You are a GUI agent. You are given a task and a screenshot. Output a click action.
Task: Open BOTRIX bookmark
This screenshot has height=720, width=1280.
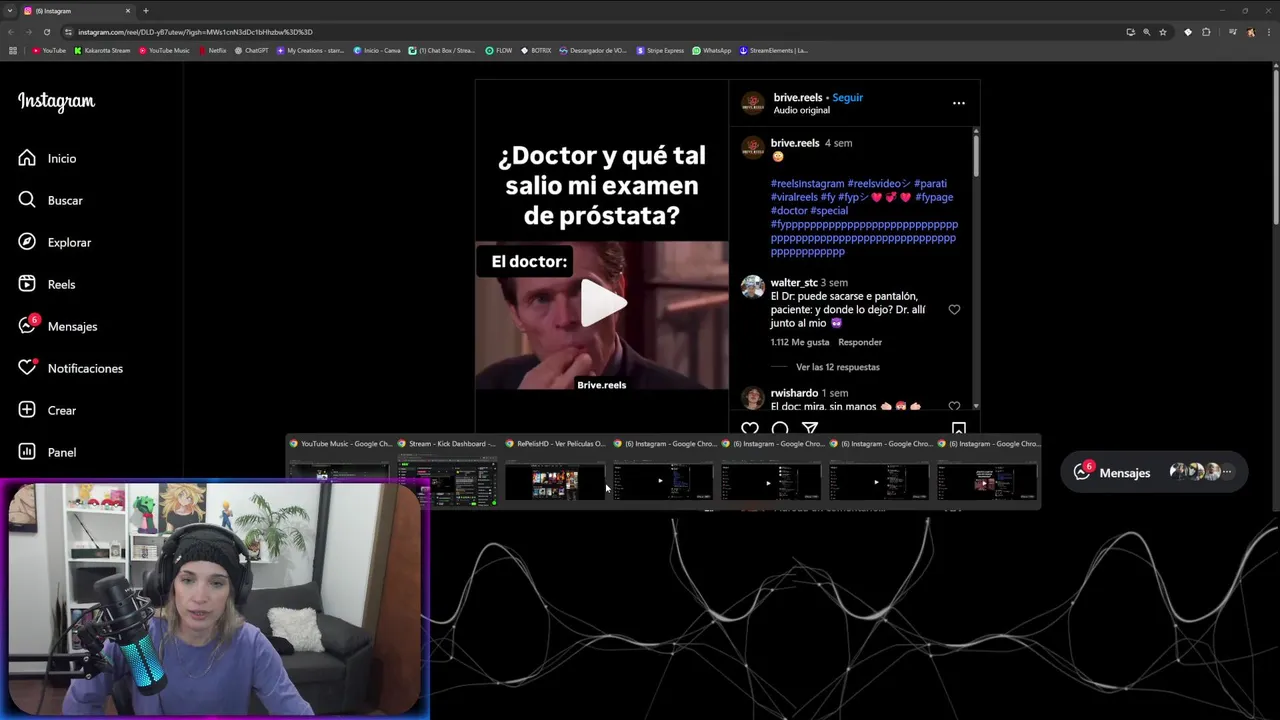[x=536, y=50]
